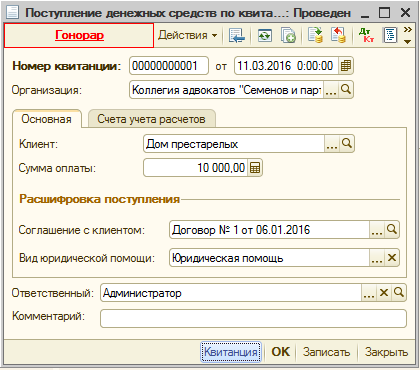Click the navigate-to-list toolbar icon
This screenshot has height=370, width=420.
[x=237, y=35]
